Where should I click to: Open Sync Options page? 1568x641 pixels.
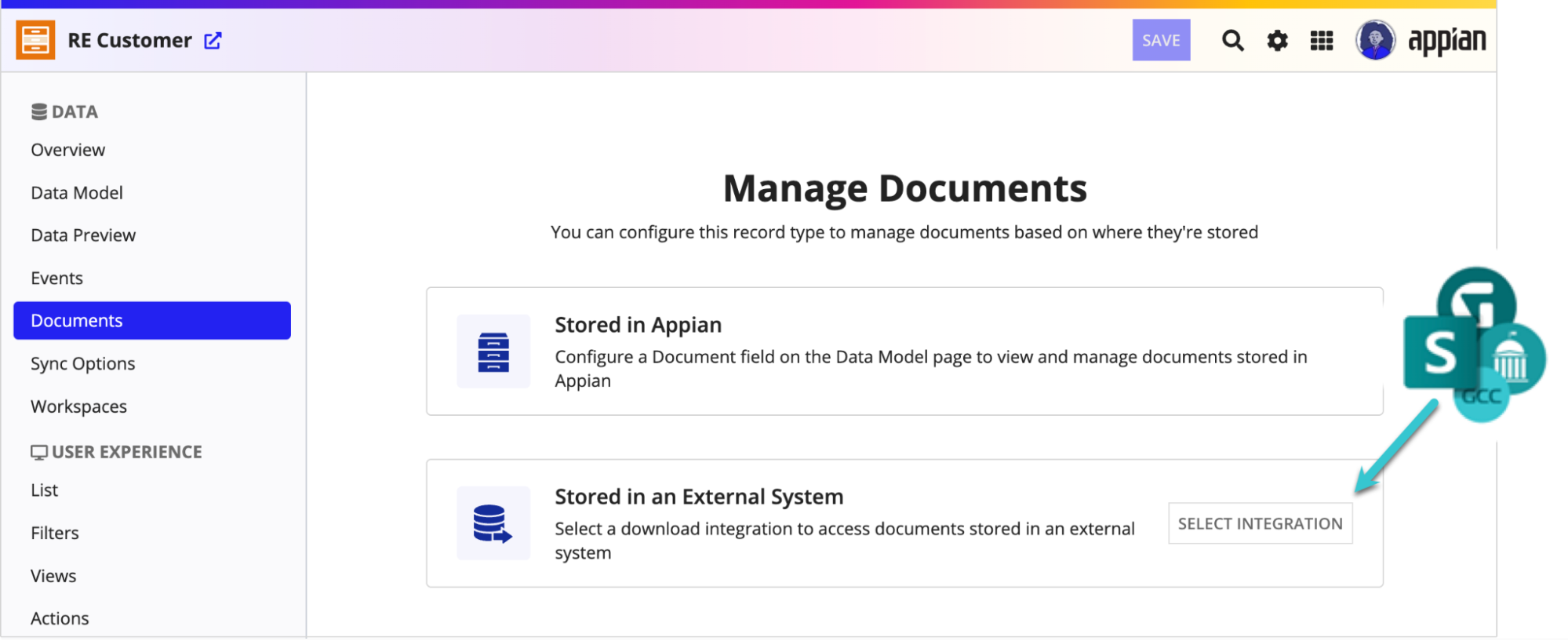(82, 364)
